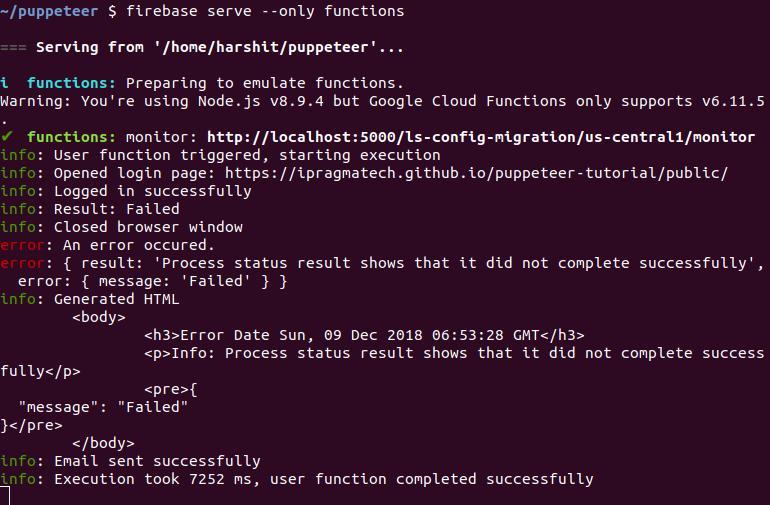Click the terminal cursor block at bottom
Viewport: 770px width, 505px height.
tap(5, 496)
